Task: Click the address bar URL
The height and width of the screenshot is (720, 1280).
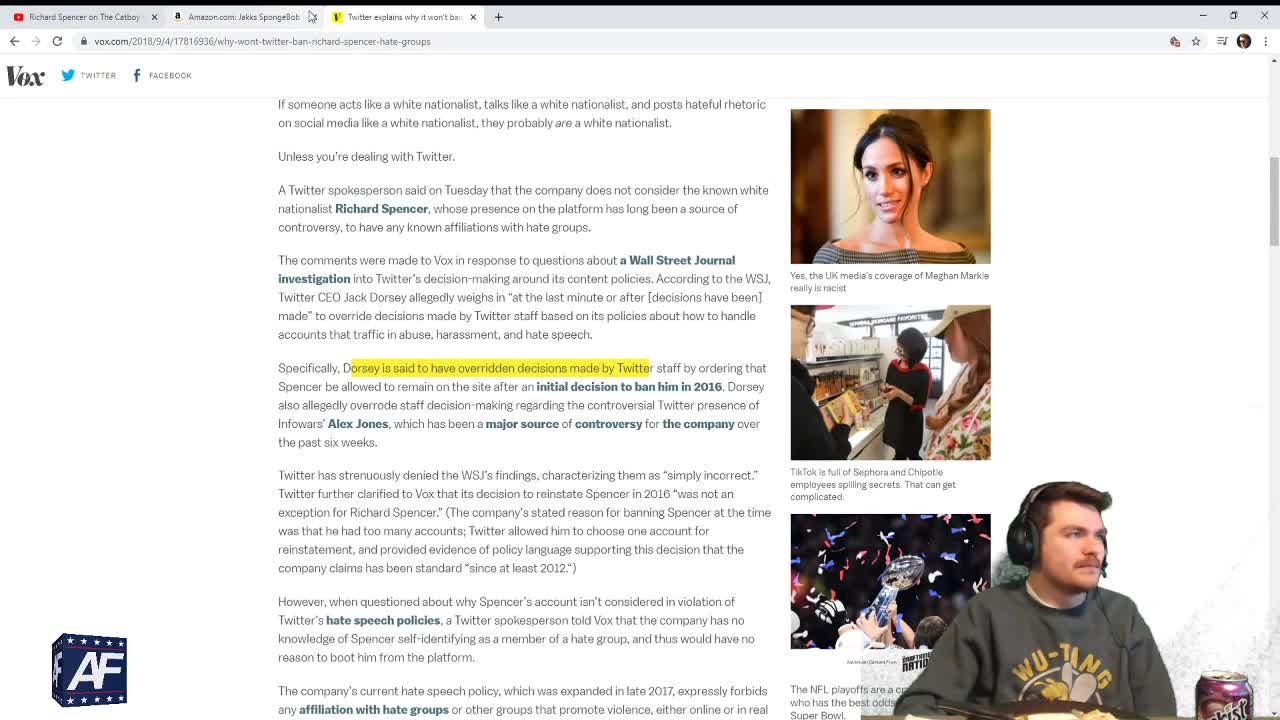Action: point(262,41)
